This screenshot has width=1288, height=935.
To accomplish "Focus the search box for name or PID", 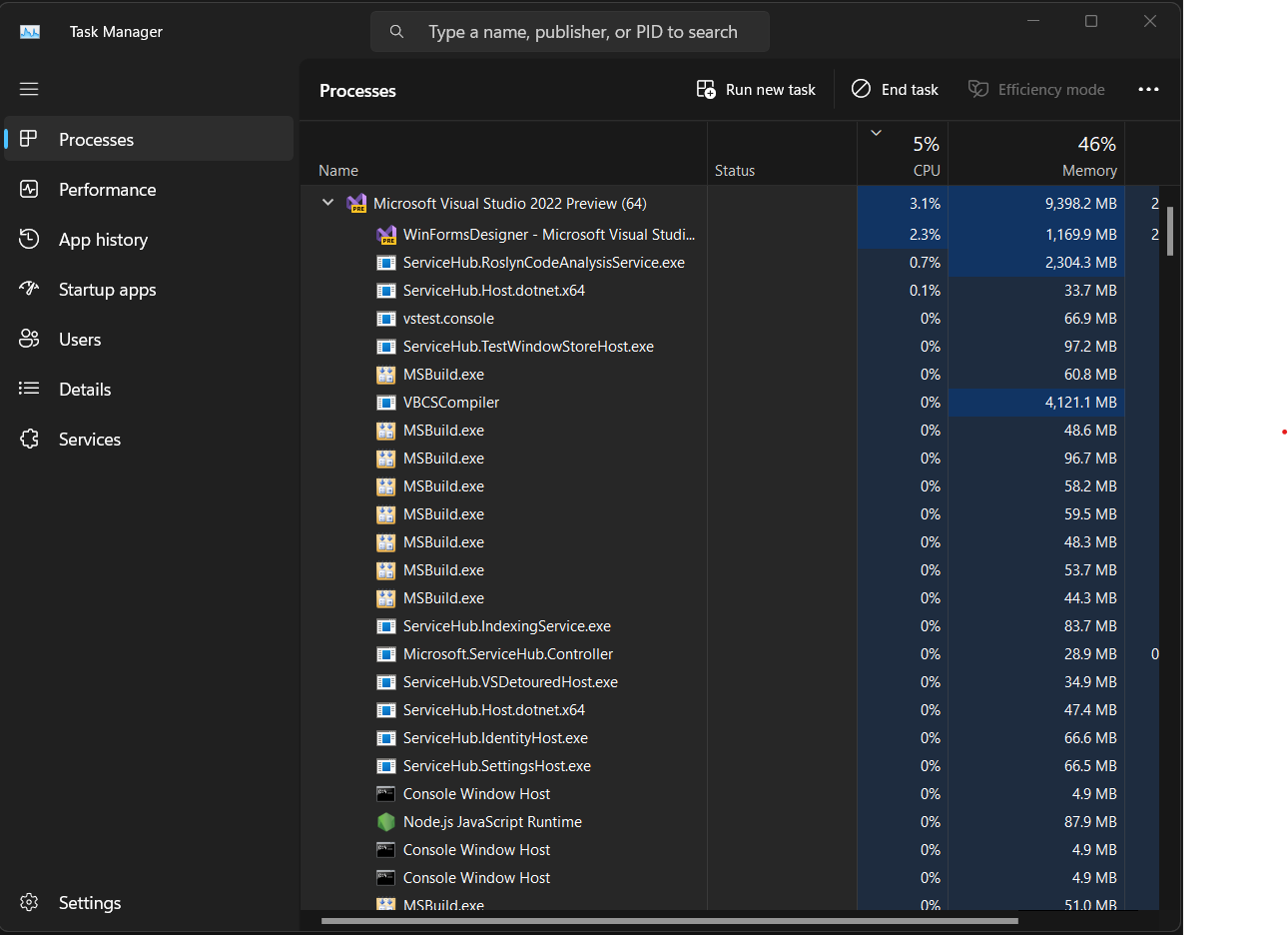I will click(583, 32).
